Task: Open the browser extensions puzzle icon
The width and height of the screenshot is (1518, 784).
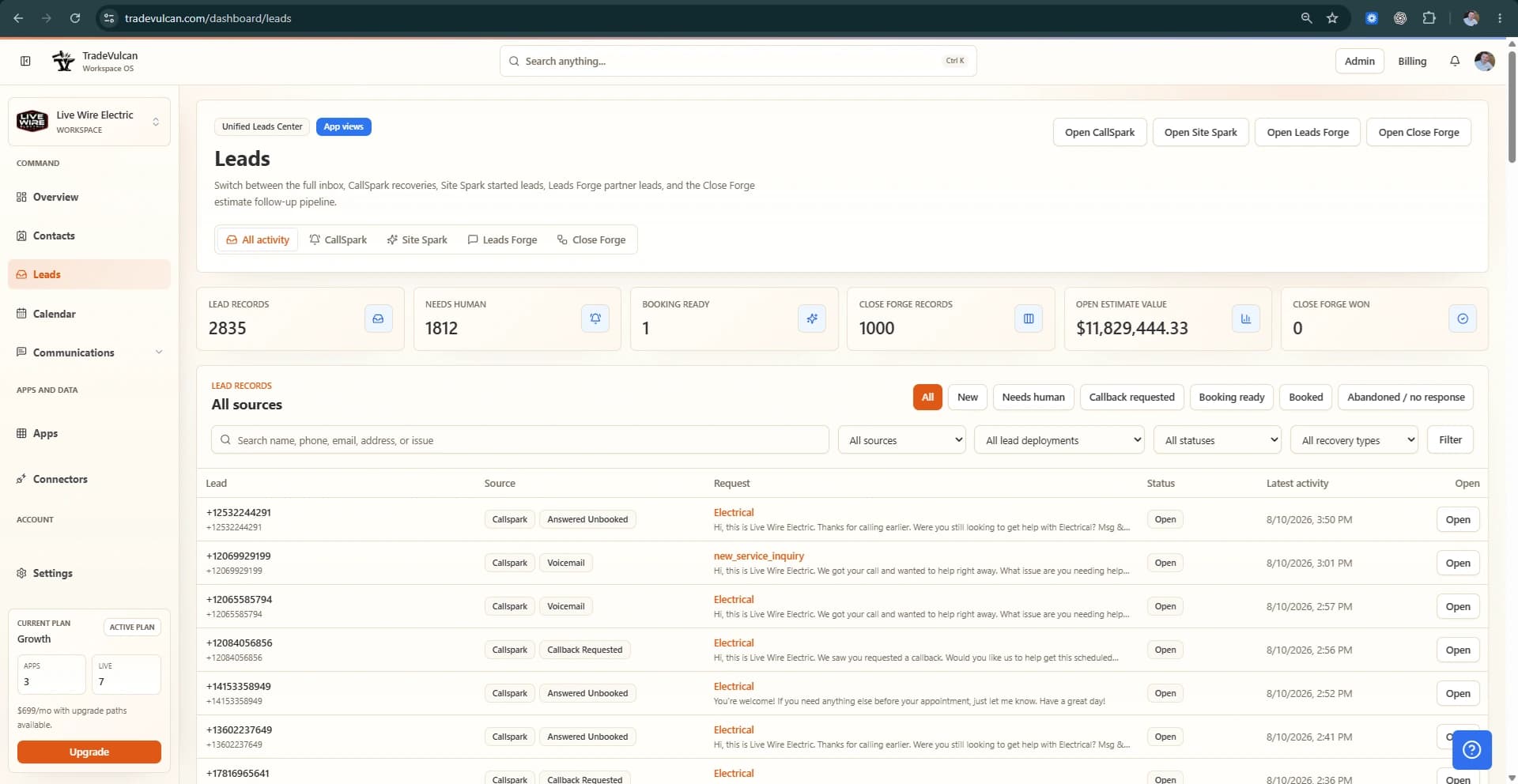Action: pos(1429,17)
